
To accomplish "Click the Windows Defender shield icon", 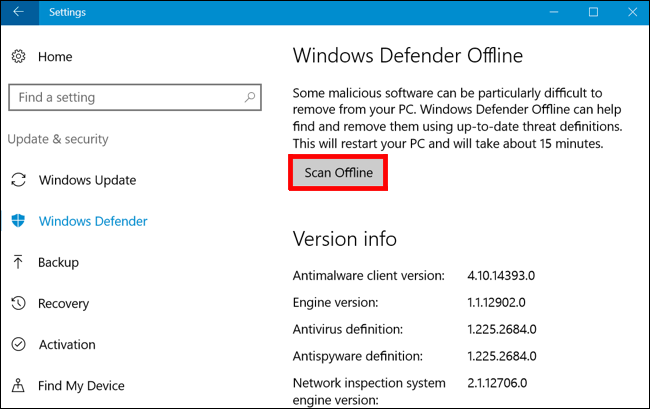I will click(x=18, y=221).
